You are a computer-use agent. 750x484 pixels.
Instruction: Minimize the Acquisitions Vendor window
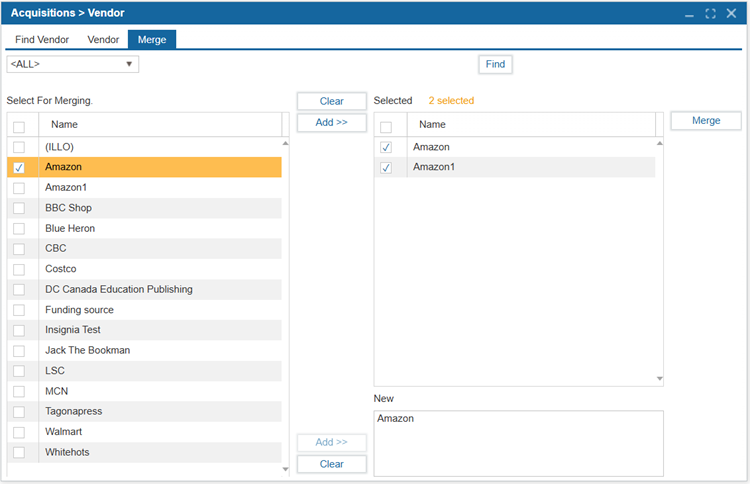click(x=689, y=14)
